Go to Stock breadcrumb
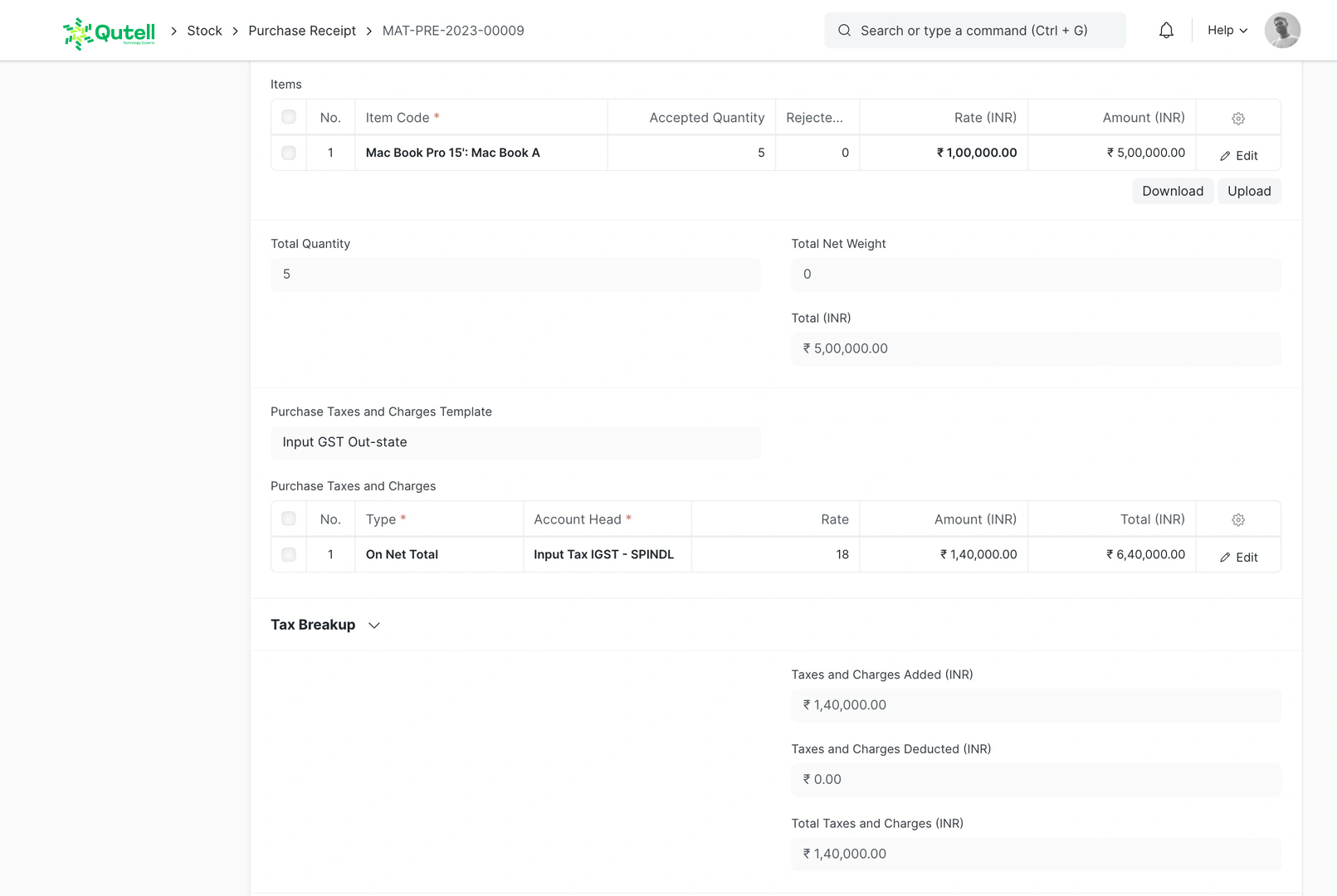Viewport: 1337px width, 896px height. coord(204,31)
